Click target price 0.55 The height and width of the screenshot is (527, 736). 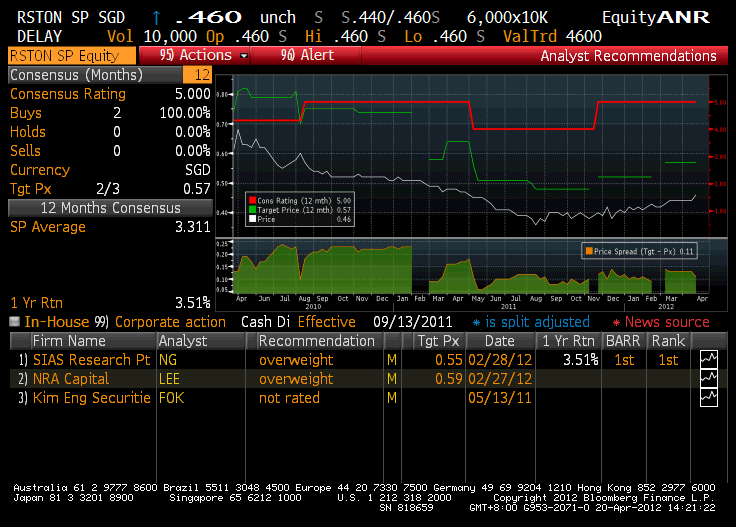[x=449, y=360]
